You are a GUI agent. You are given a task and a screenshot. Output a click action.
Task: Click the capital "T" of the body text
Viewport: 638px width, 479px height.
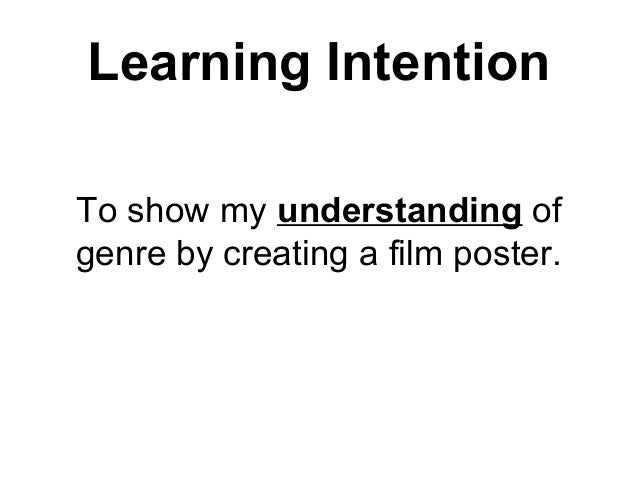85,213
